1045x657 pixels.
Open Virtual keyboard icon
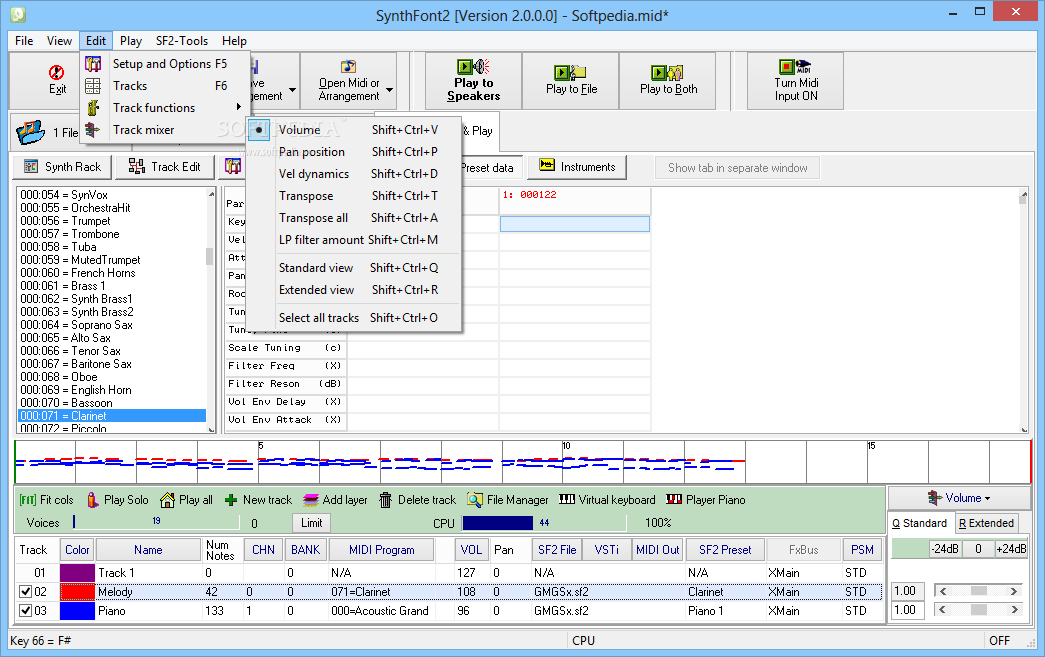coord(566,499)
